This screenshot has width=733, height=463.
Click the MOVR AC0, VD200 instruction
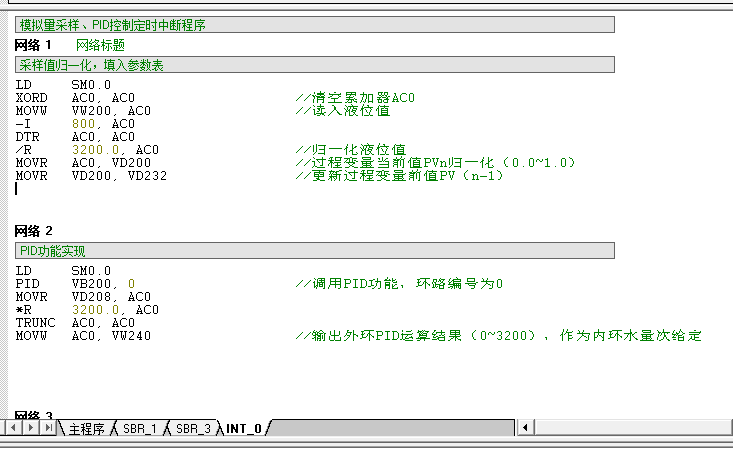83,163
